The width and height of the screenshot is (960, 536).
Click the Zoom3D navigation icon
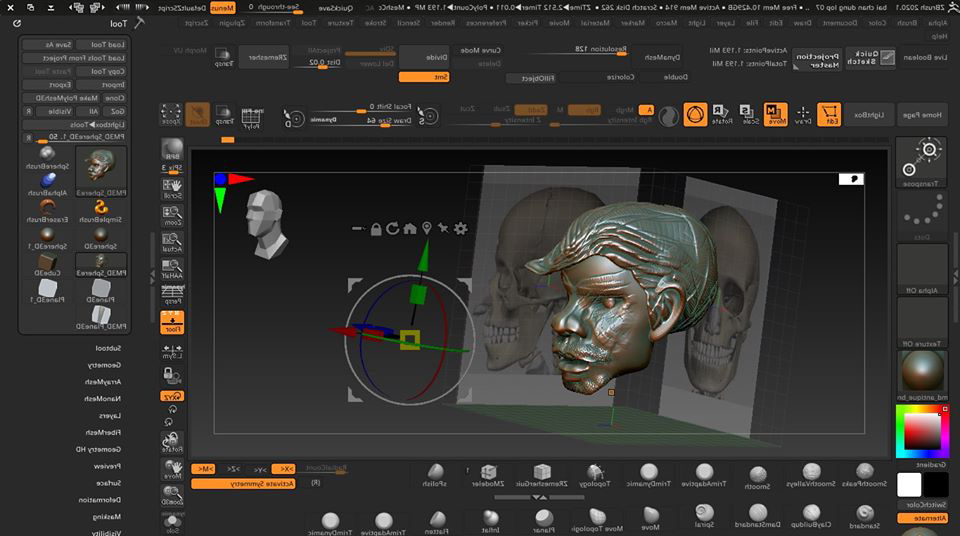pos(172,495)
